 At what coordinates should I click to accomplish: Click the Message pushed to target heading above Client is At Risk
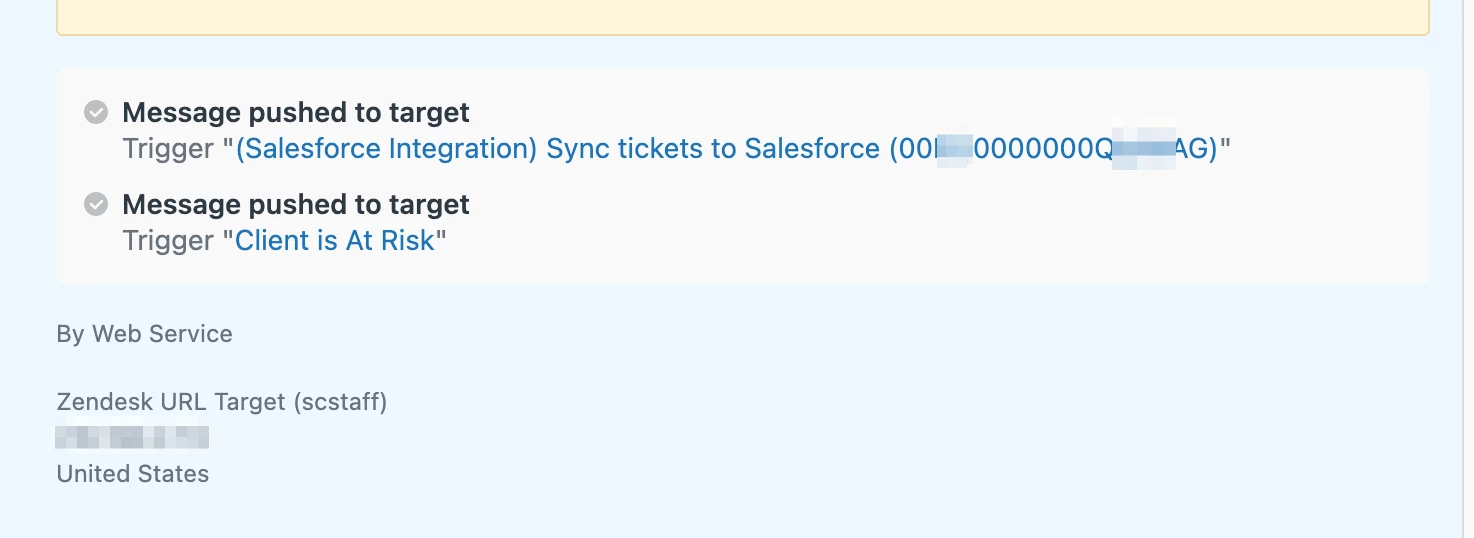pyautogui.click(x=296, y=204)
